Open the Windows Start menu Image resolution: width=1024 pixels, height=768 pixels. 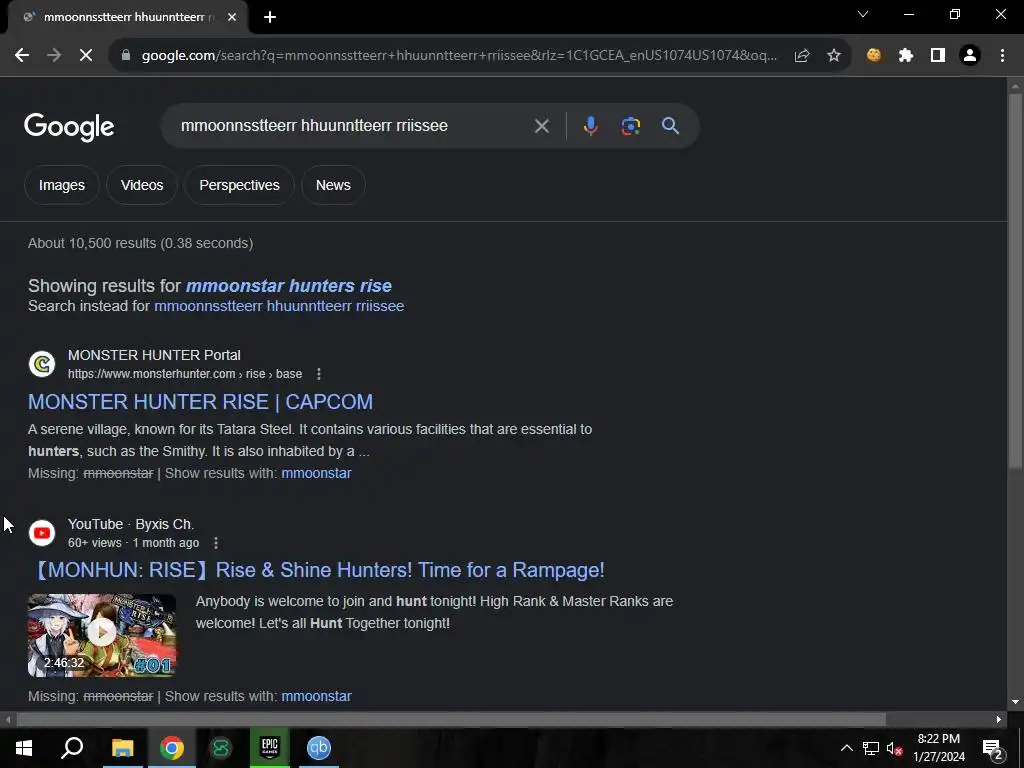[24, 748]
